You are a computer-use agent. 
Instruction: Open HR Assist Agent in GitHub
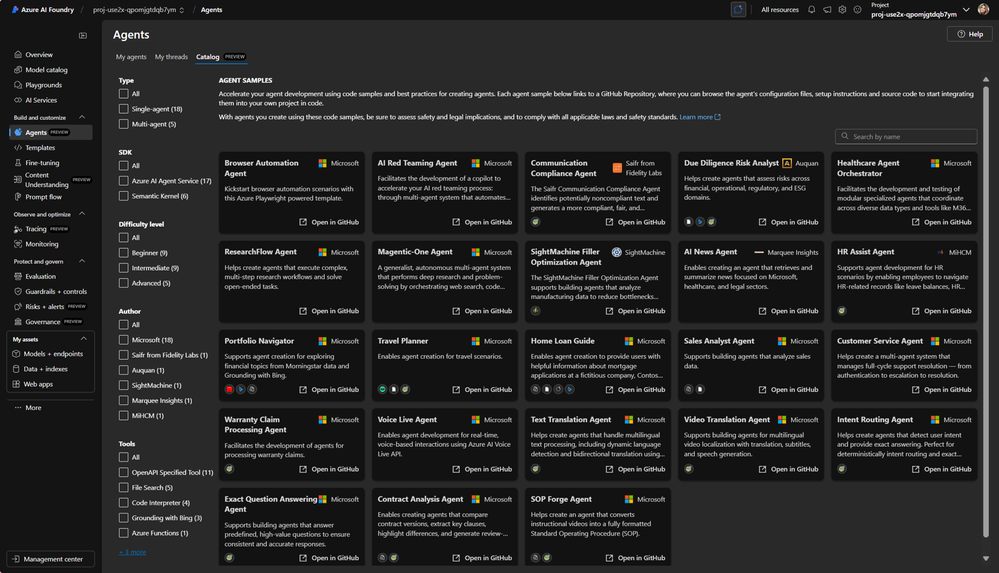942,311
